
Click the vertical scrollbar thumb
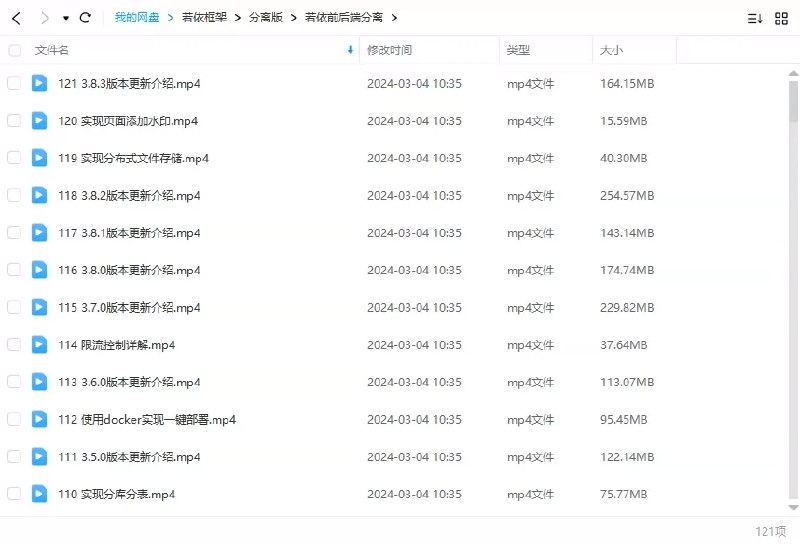(x=793, y=101)
